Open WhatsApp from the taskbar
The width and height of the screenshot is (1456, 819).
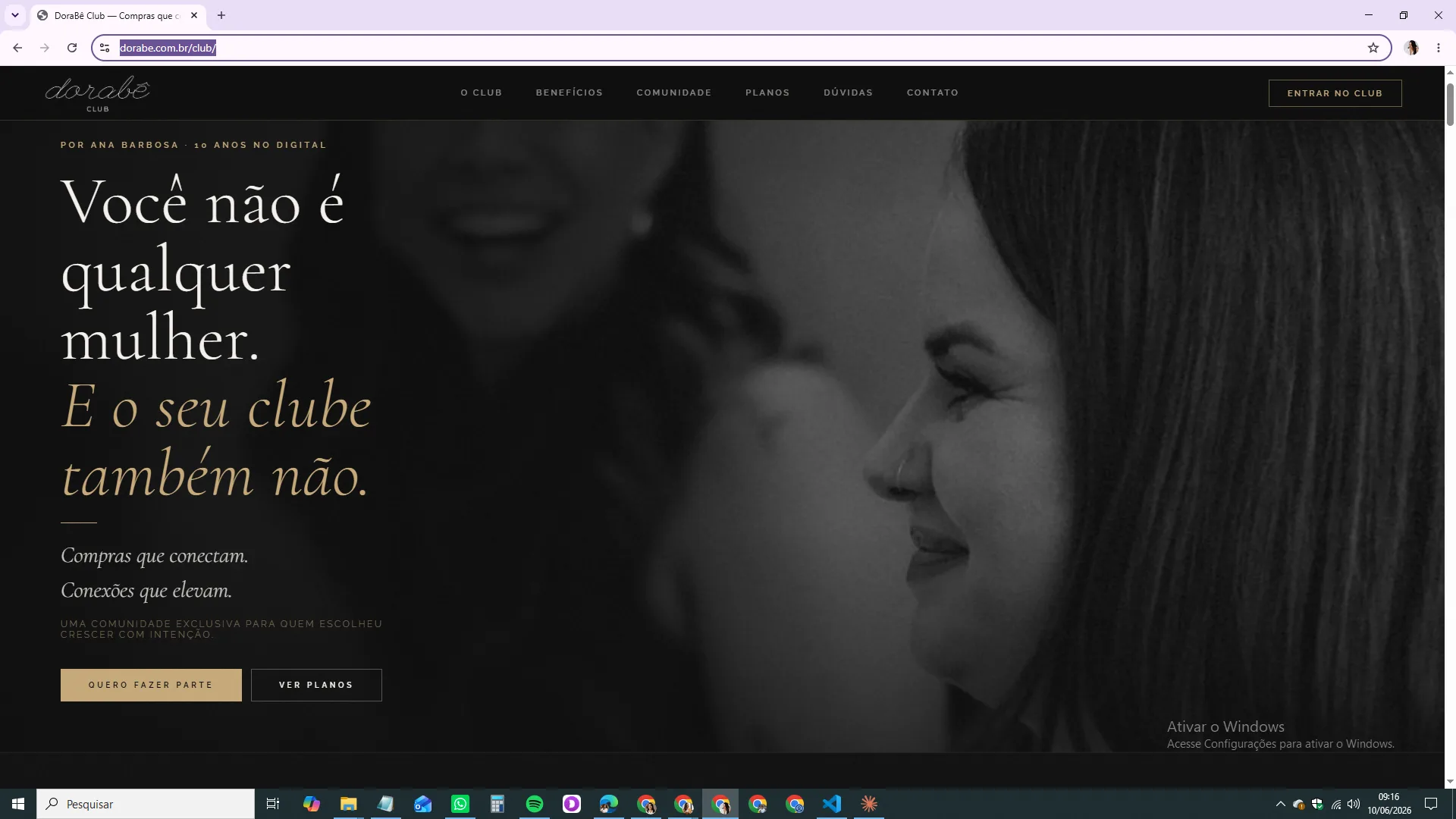460,804
